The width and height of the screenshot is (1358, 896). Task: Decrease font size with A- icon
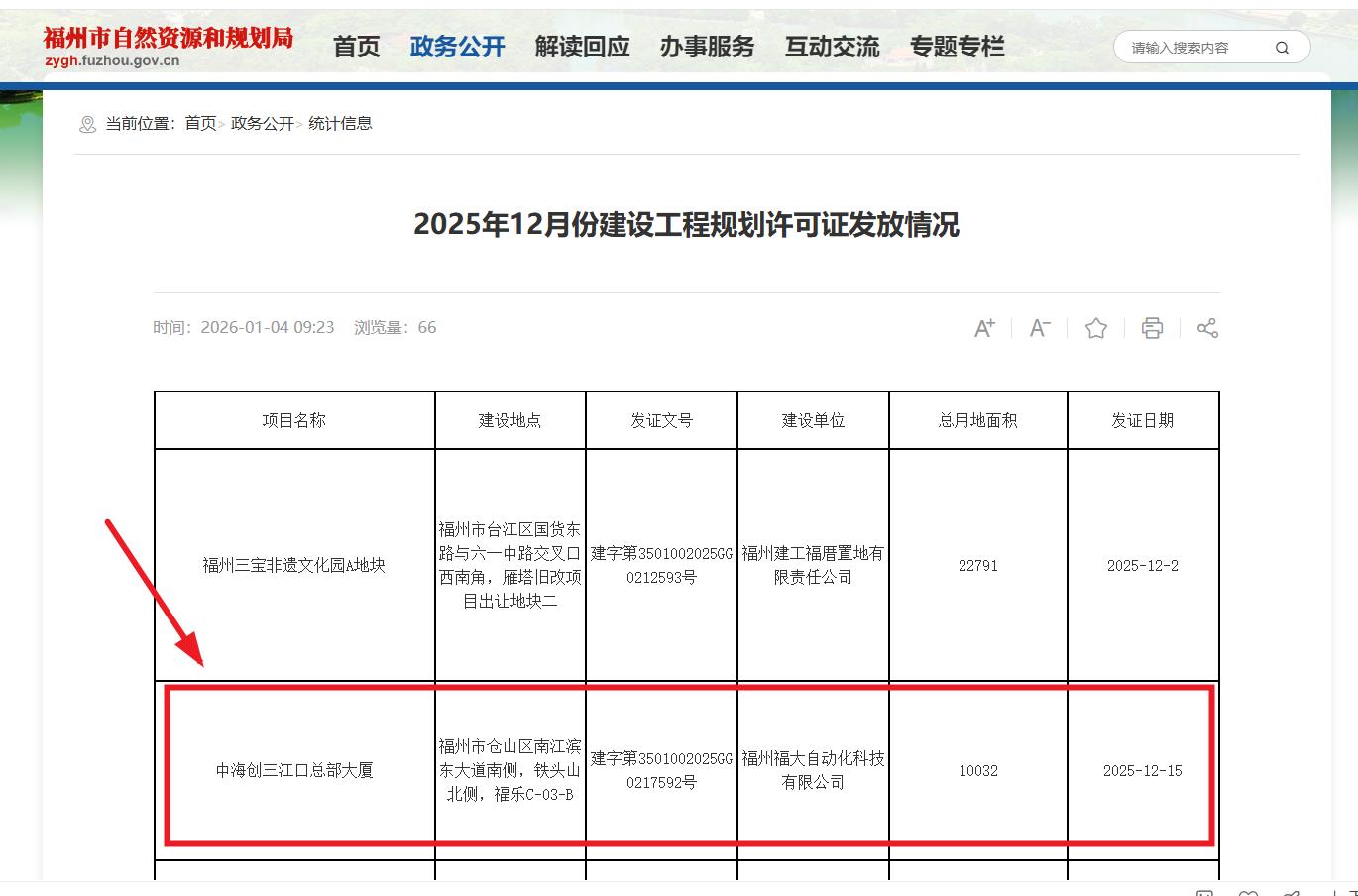pos(1040,328)
